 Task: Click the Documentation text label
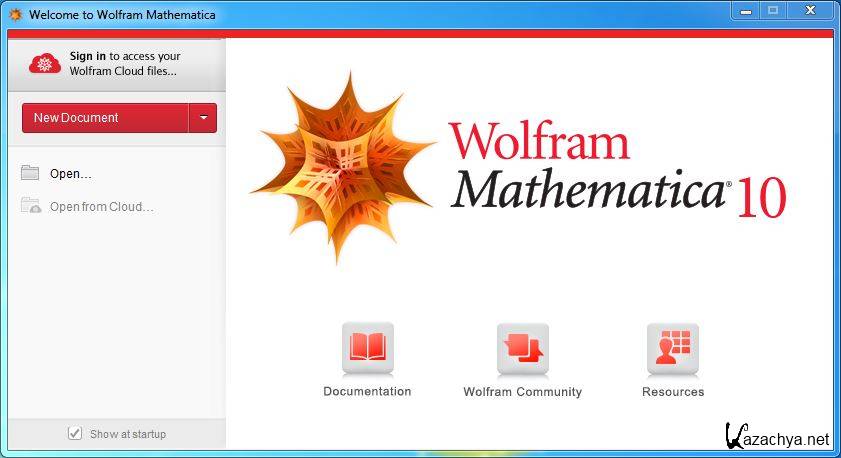367,392
